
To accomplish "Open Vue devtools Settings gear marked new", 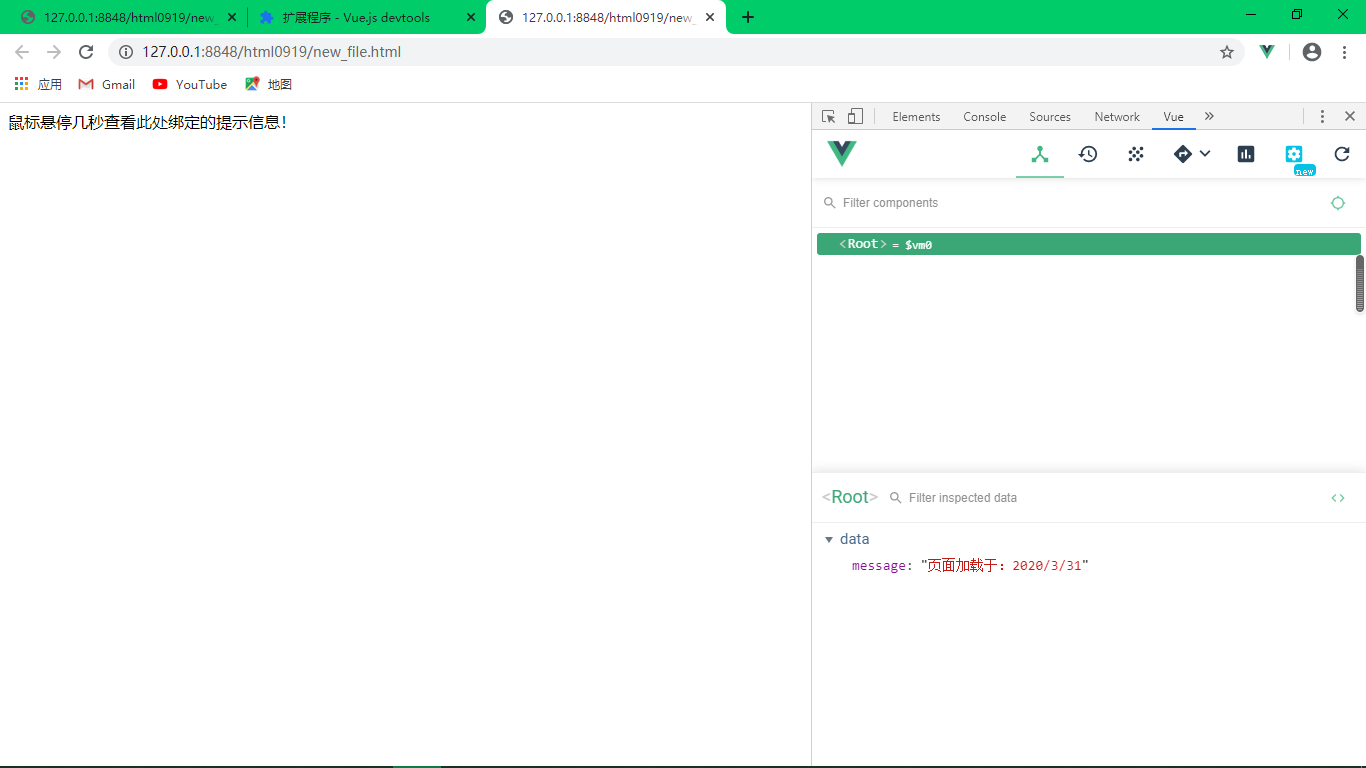I will click(x=1295, y=153).
